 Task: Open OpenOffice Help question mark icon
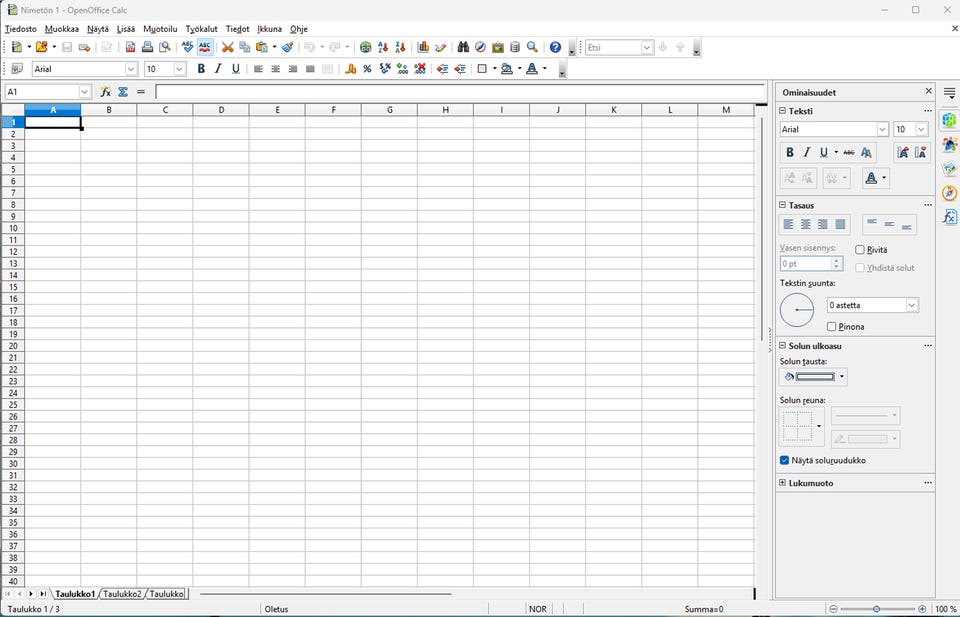[x=555, y=47]
